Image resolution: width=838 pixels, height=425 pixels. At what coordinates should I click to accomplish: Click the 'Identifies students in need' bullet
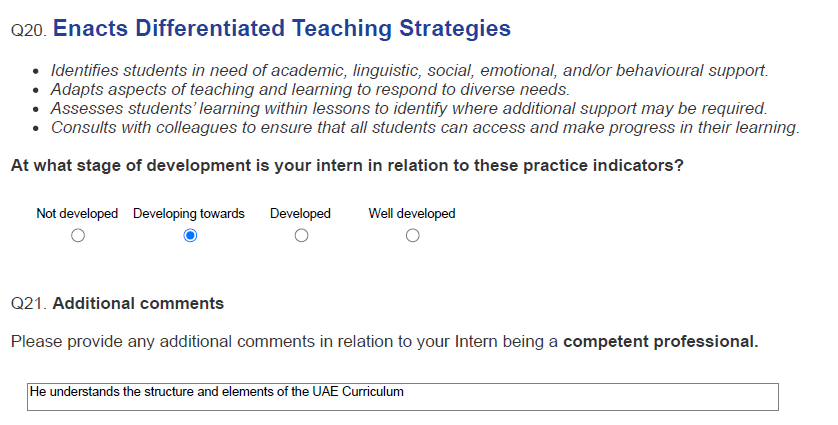point(409,71)
